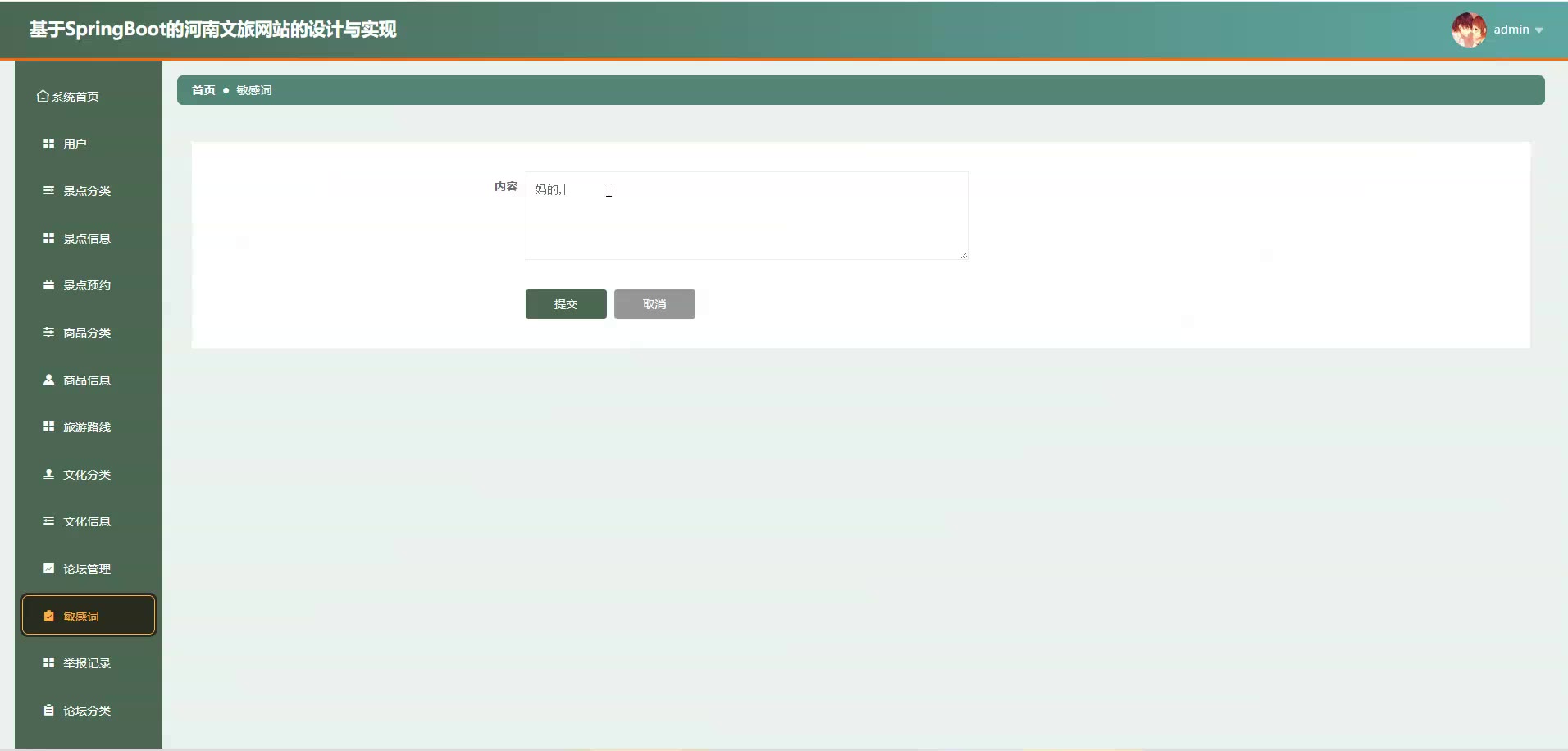Focus the 内容 text area
1568x751 pixels.
coord(746,216)
